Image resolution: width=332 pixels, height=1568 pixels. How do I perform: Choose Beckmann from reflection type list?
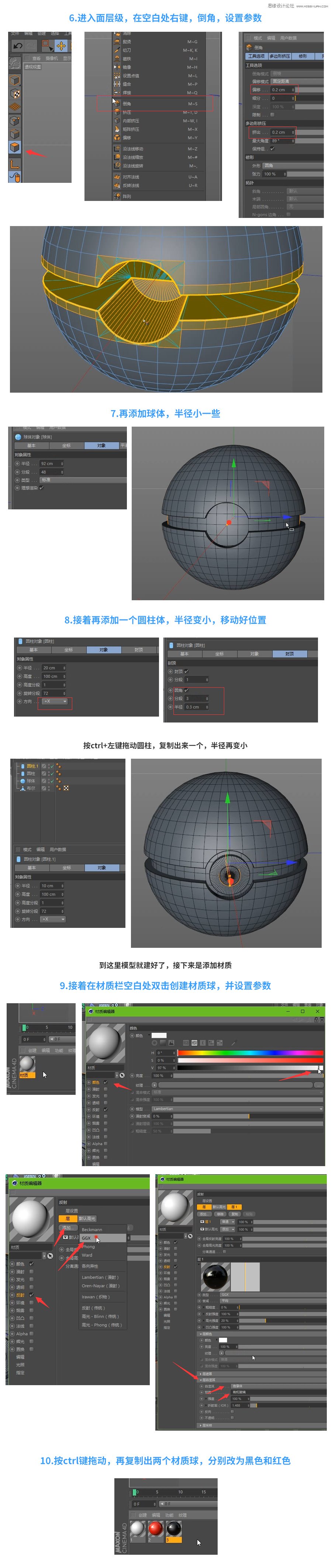(103, 1229)
